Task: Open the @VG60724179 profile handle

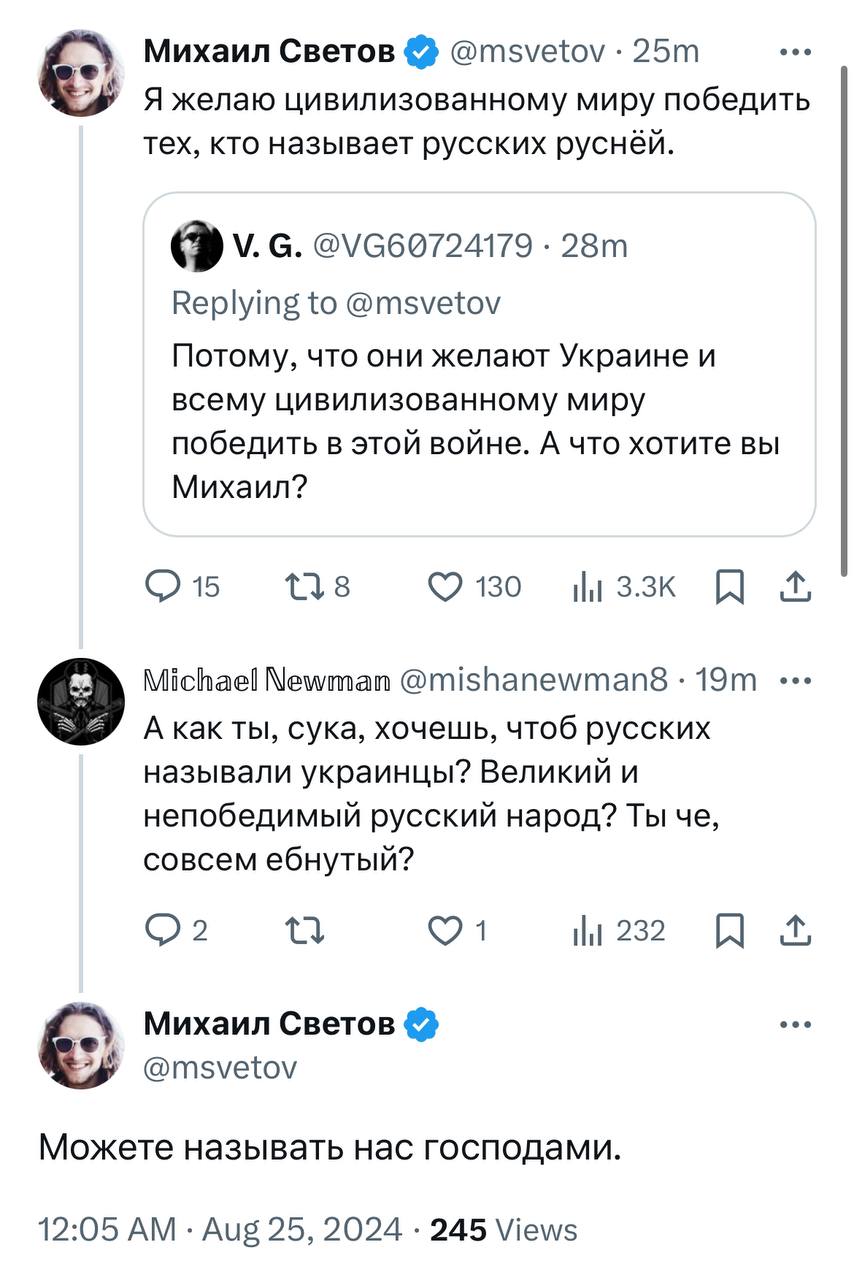Action: [424, 246]
